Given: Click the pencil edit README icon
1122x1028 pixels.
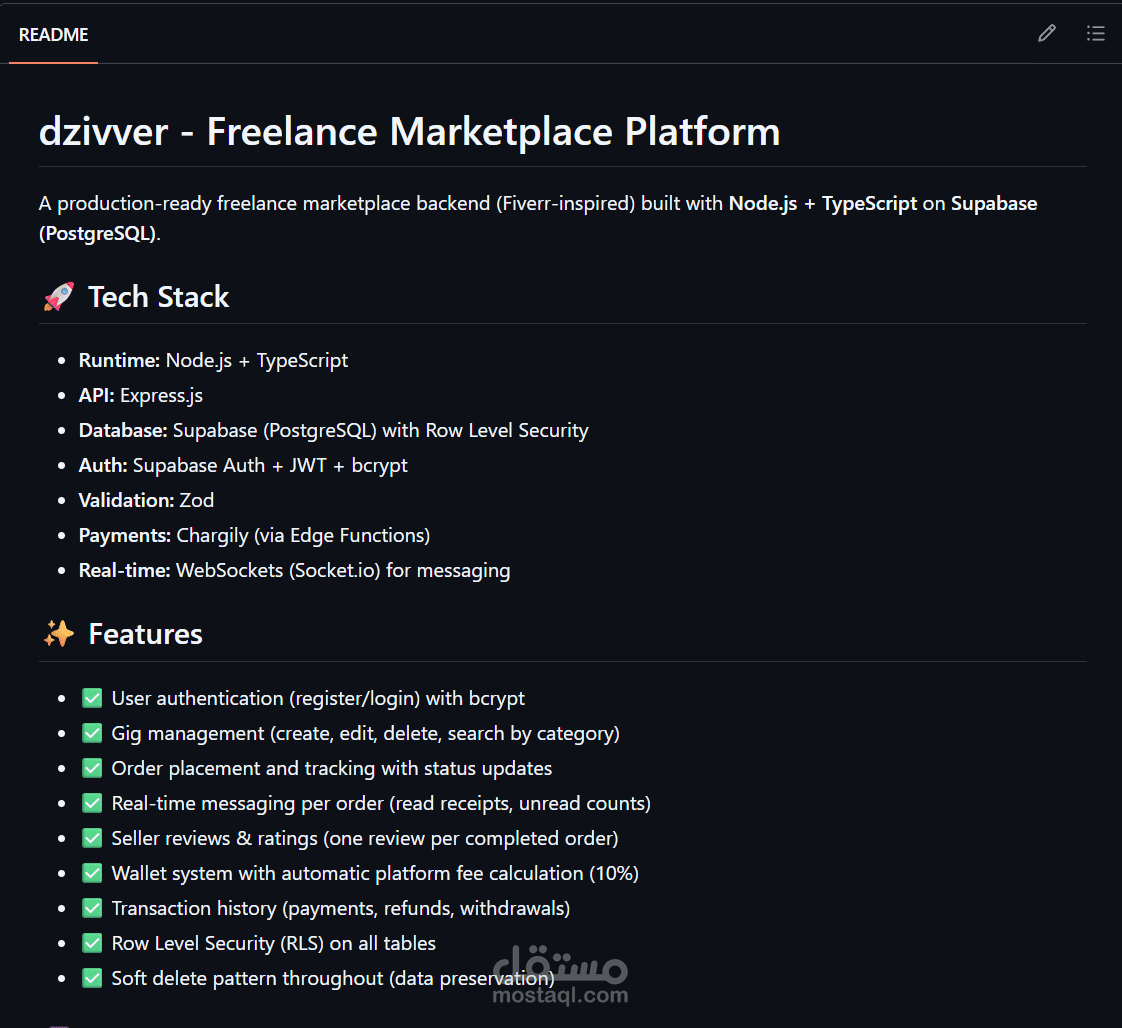Looking at the screenshot, I should tap(1046, 34).
